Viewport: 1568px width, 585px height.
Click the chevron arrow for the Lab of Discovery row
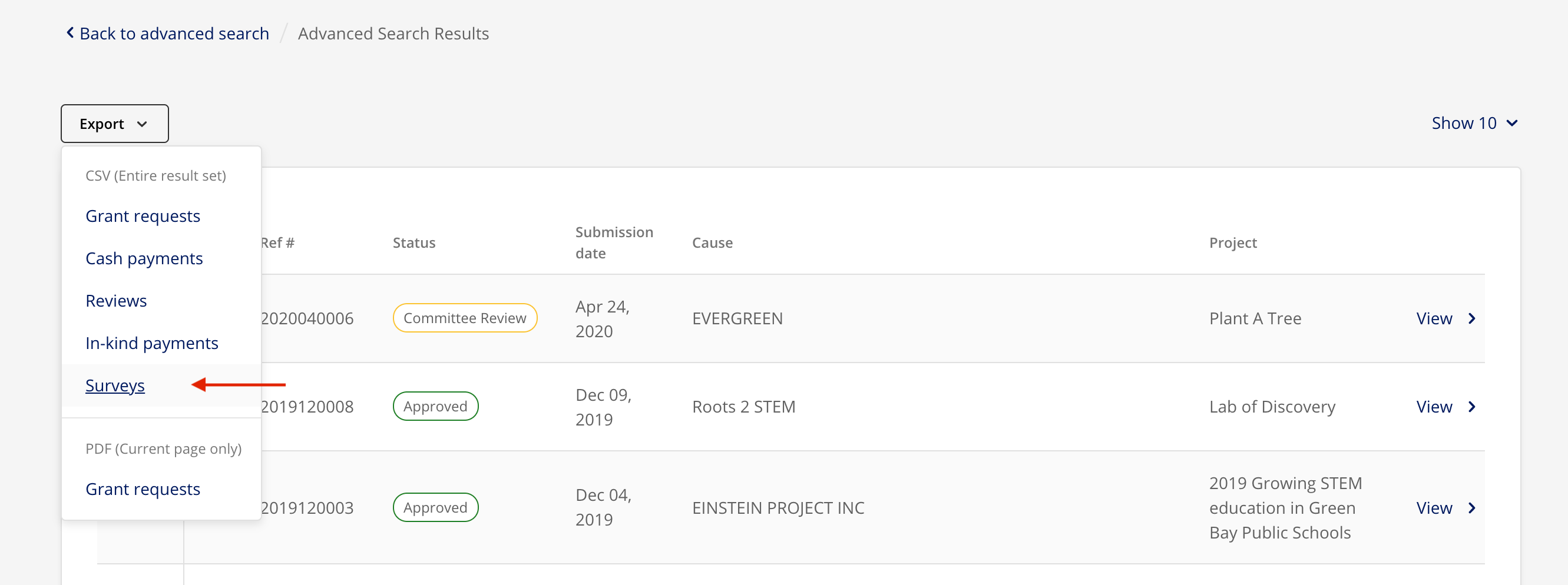[x=1472, y=407]
